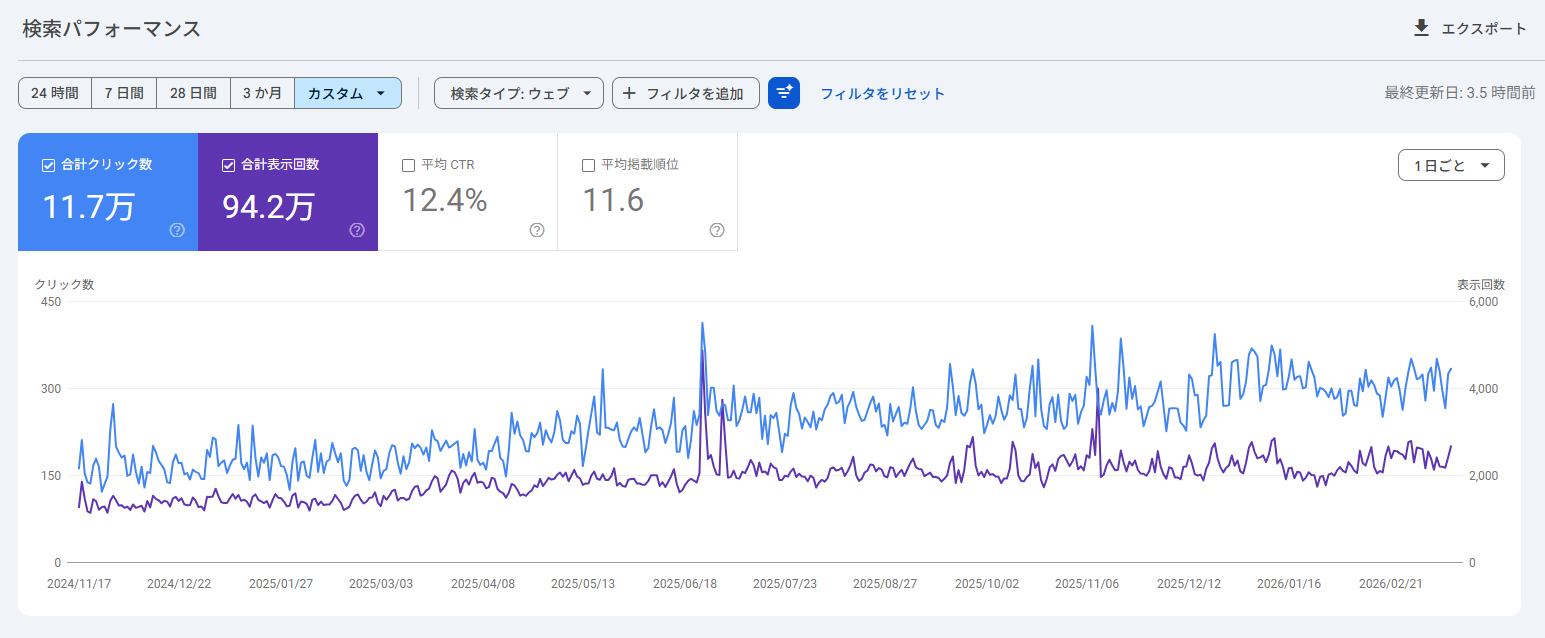Image resolution: width=1545 pixels, height=638 pixels.
Task: Open the advanced filter icon next to filters
Action: (783, 93)
